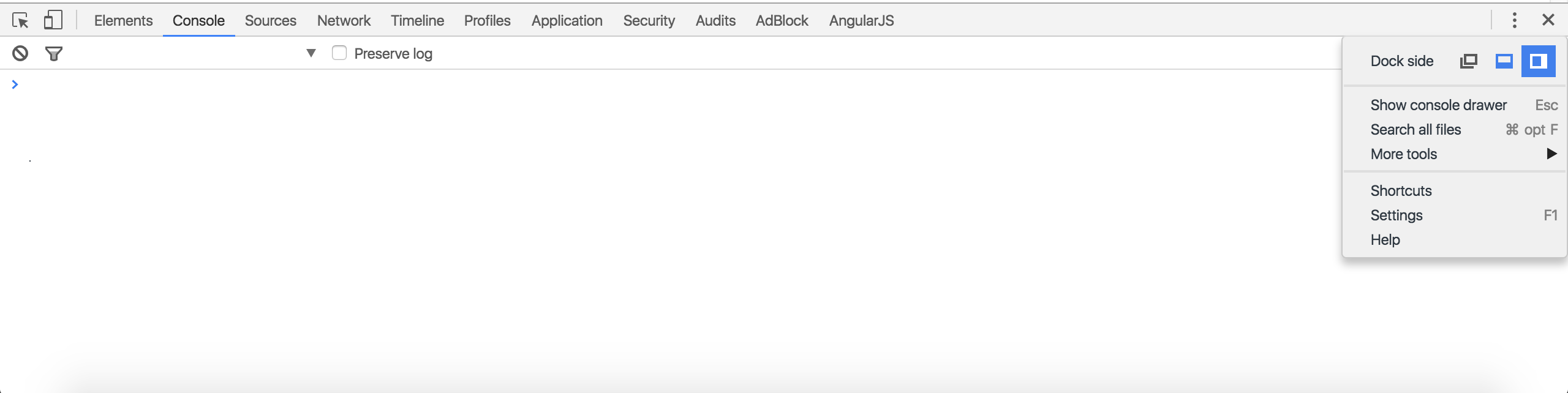
Task: Click the console filter funnel icon
Action: click(54, 54)
